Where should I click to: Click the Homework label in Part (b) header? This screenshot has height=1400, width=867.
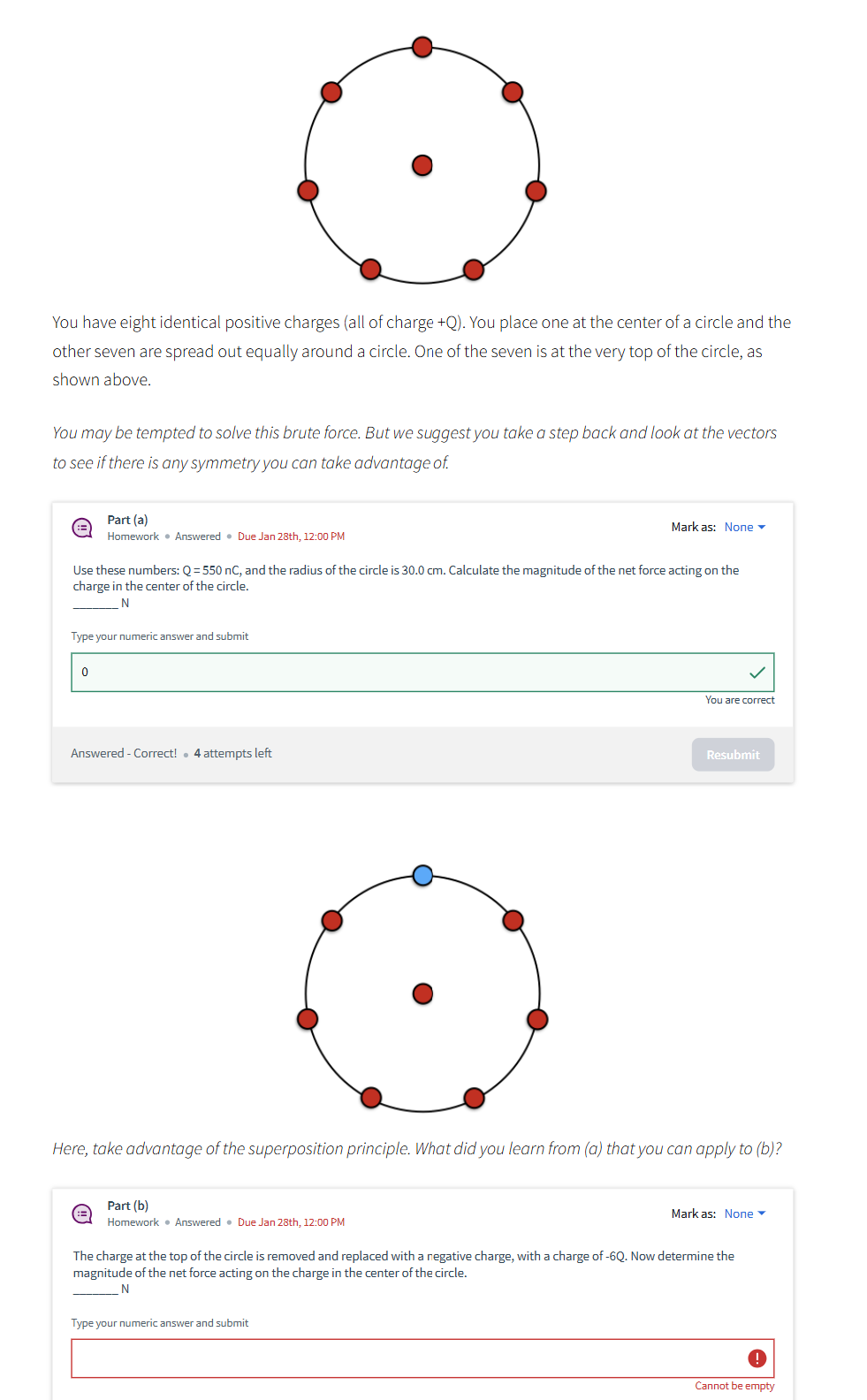click(x=132, y=1222)
